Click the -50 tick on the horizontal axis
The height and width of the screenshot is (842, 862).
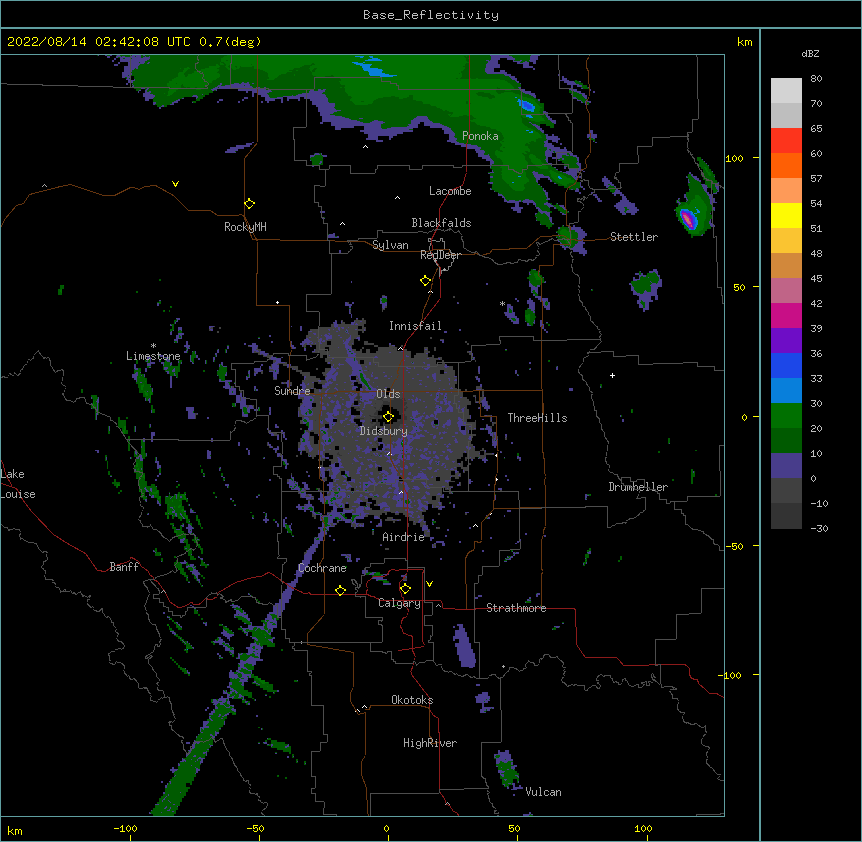coord(255,829)
